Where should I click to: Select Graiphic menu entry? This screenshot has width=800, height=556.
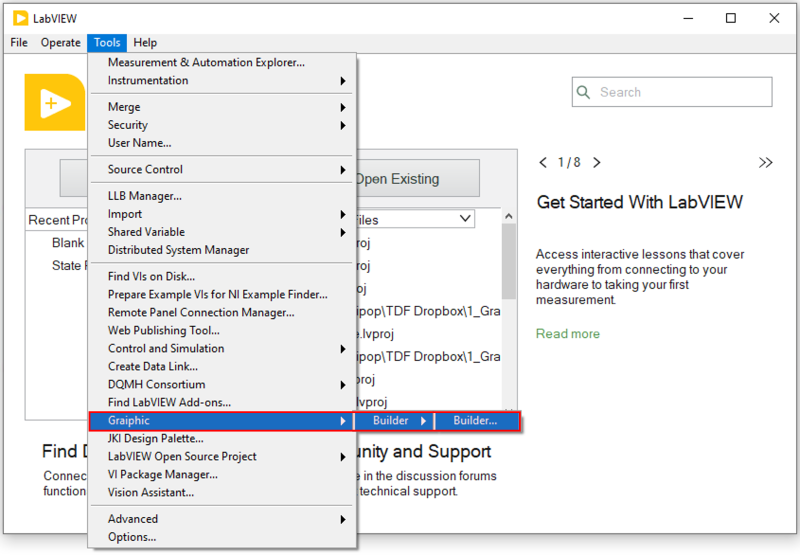point(221,421)
